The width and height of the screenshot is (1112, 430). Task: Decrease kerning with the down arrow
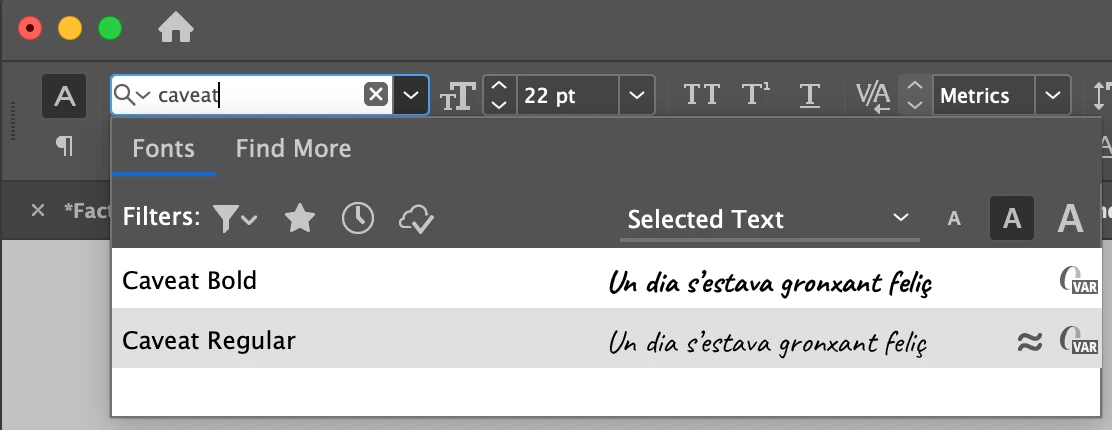[x=916, y=104]
